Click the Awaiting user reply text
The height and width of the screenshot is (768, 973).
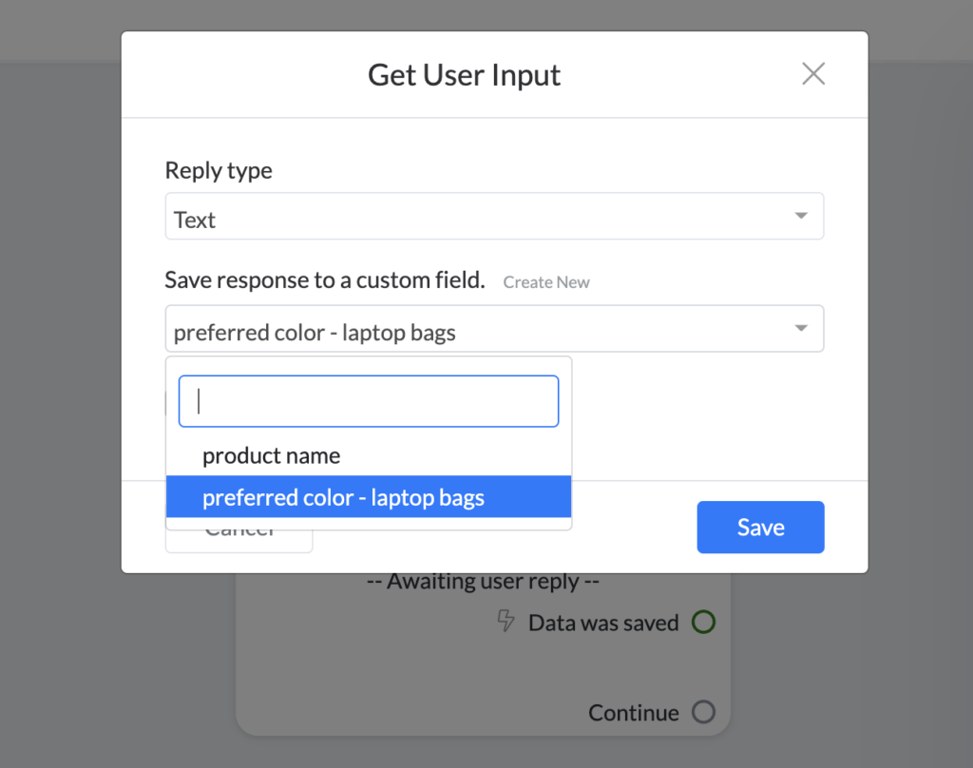point(483,582)
